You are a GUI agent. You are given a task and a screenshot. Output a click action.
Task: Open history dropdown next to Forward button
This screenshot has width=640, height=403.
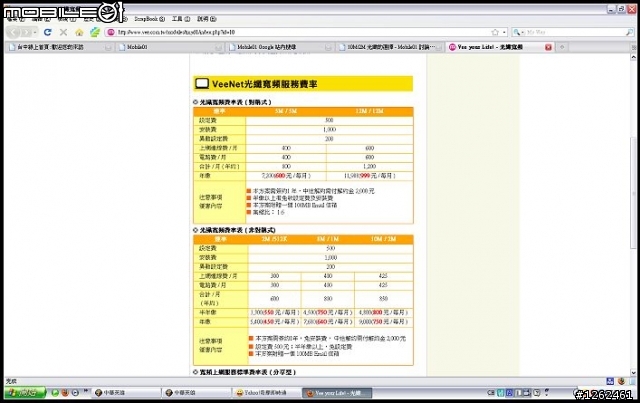(35, 32)
